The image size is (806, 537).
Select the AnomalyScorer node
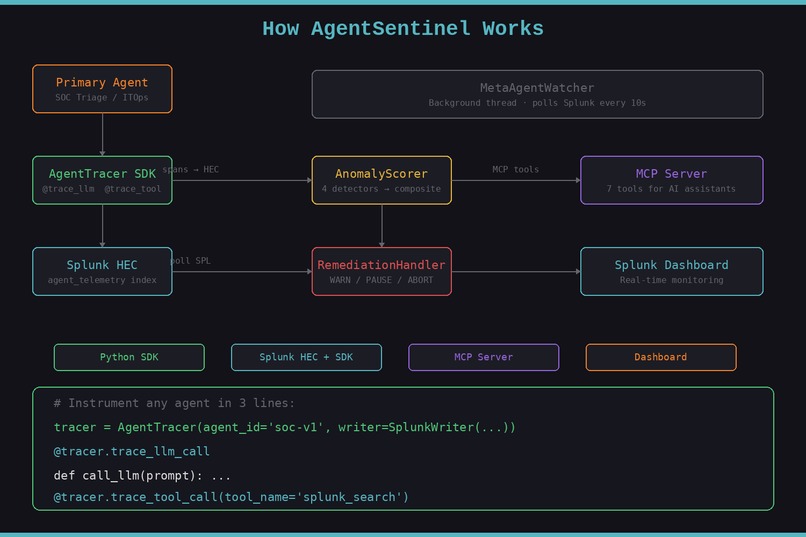381,180
